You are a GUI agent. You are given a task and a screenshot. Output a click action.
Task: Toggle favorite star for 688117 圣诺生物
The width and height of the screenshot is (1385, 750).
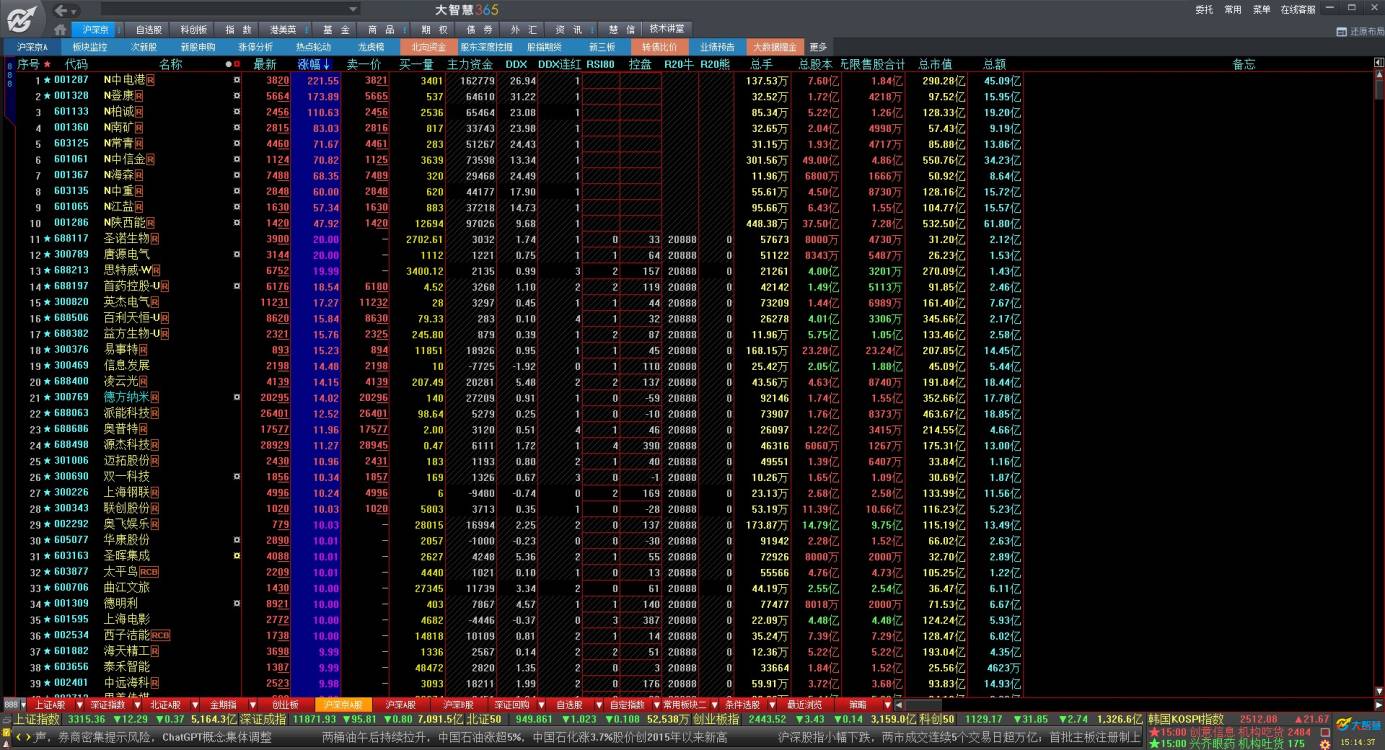coord(46,239)
